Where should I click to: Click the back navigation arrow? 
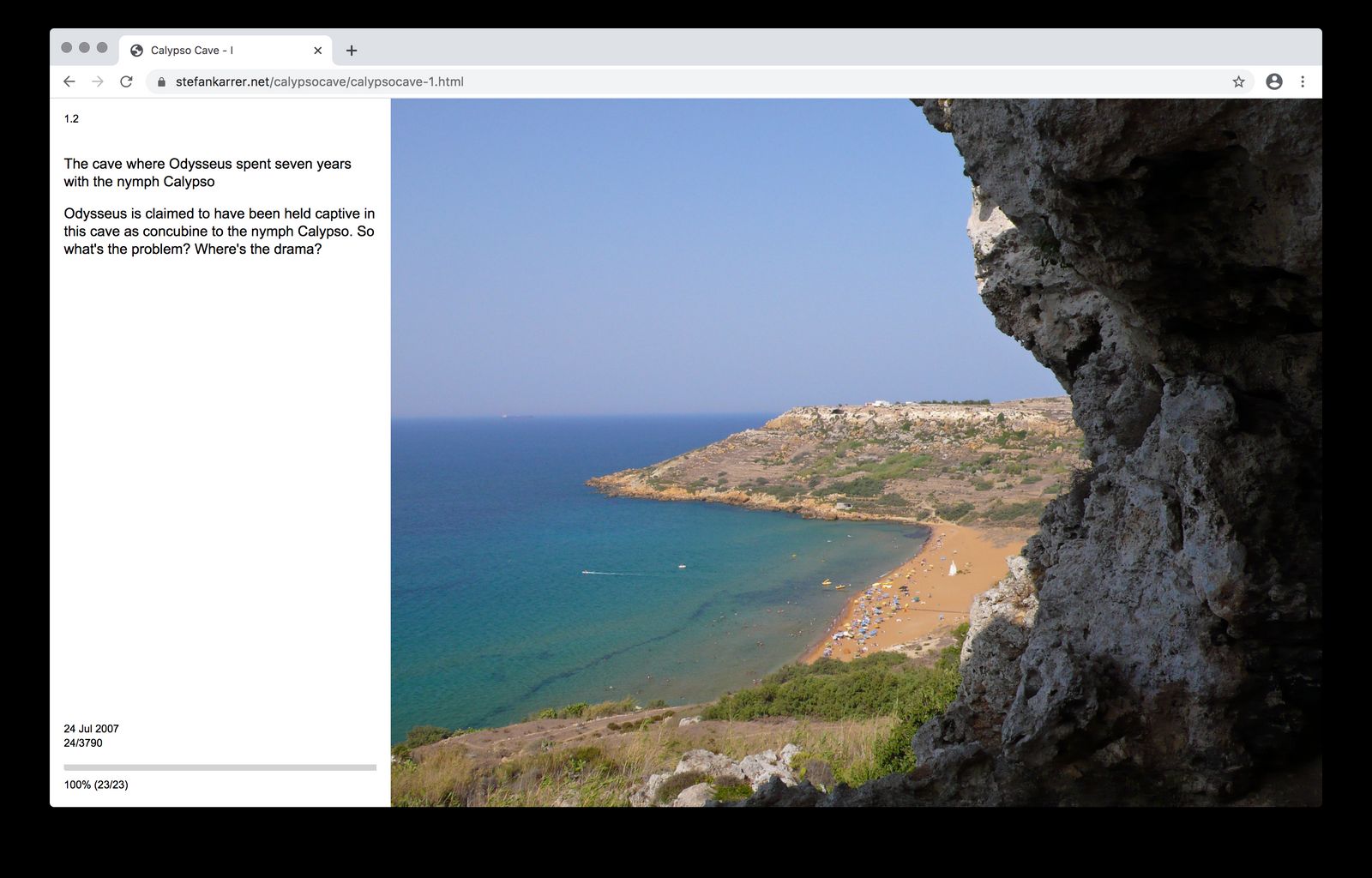[69, 81]
